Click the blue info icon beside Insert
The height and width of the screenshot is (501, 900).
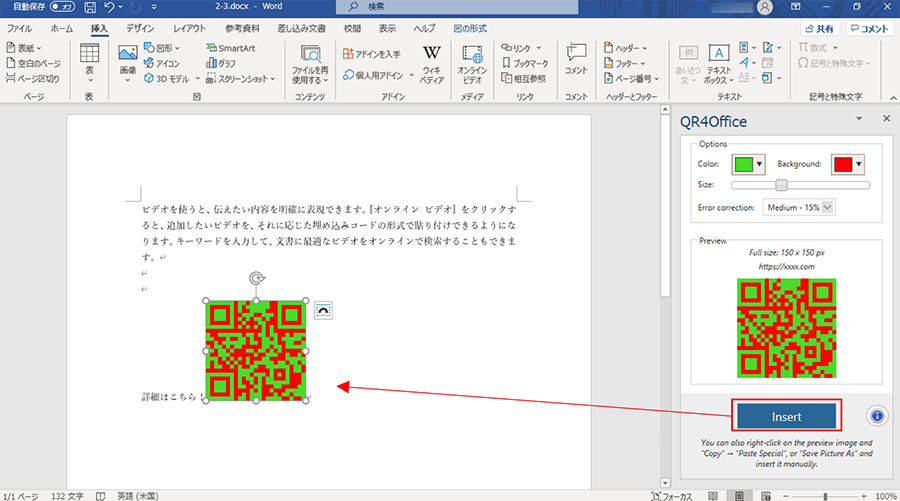pyautogui.click(x=877, y=415)
